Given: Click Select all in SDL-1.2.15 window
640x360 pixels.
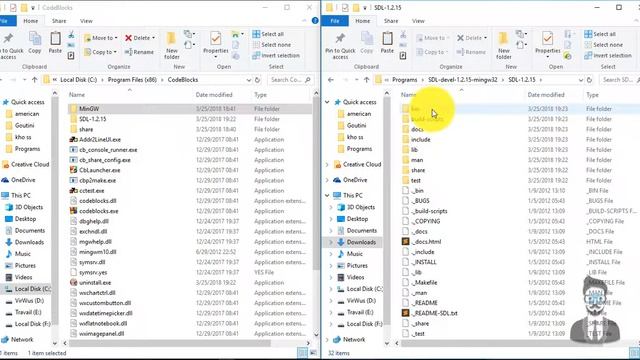Looking at the screenshot, I should point(600,34).
